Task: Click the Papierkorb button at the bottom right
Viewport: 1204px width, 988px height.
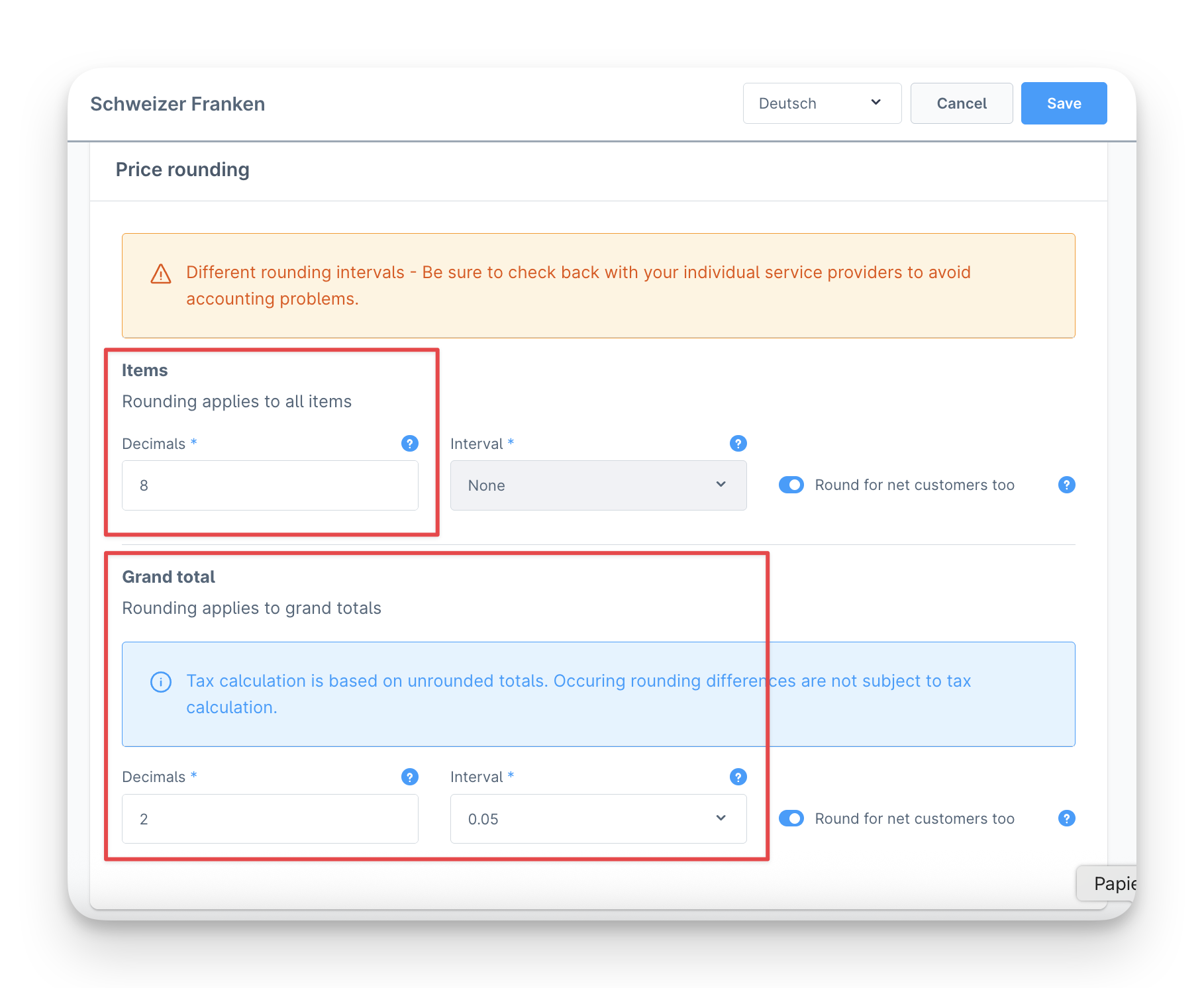Action: pos(1116,883)
